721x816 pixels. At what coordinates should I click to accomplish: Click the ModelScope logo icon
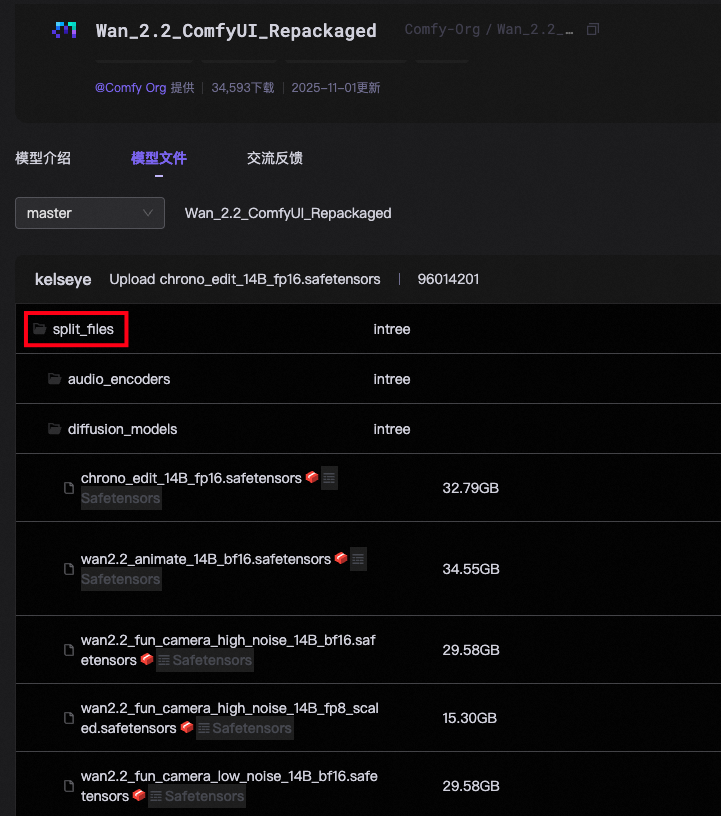[x=64, y=31]
